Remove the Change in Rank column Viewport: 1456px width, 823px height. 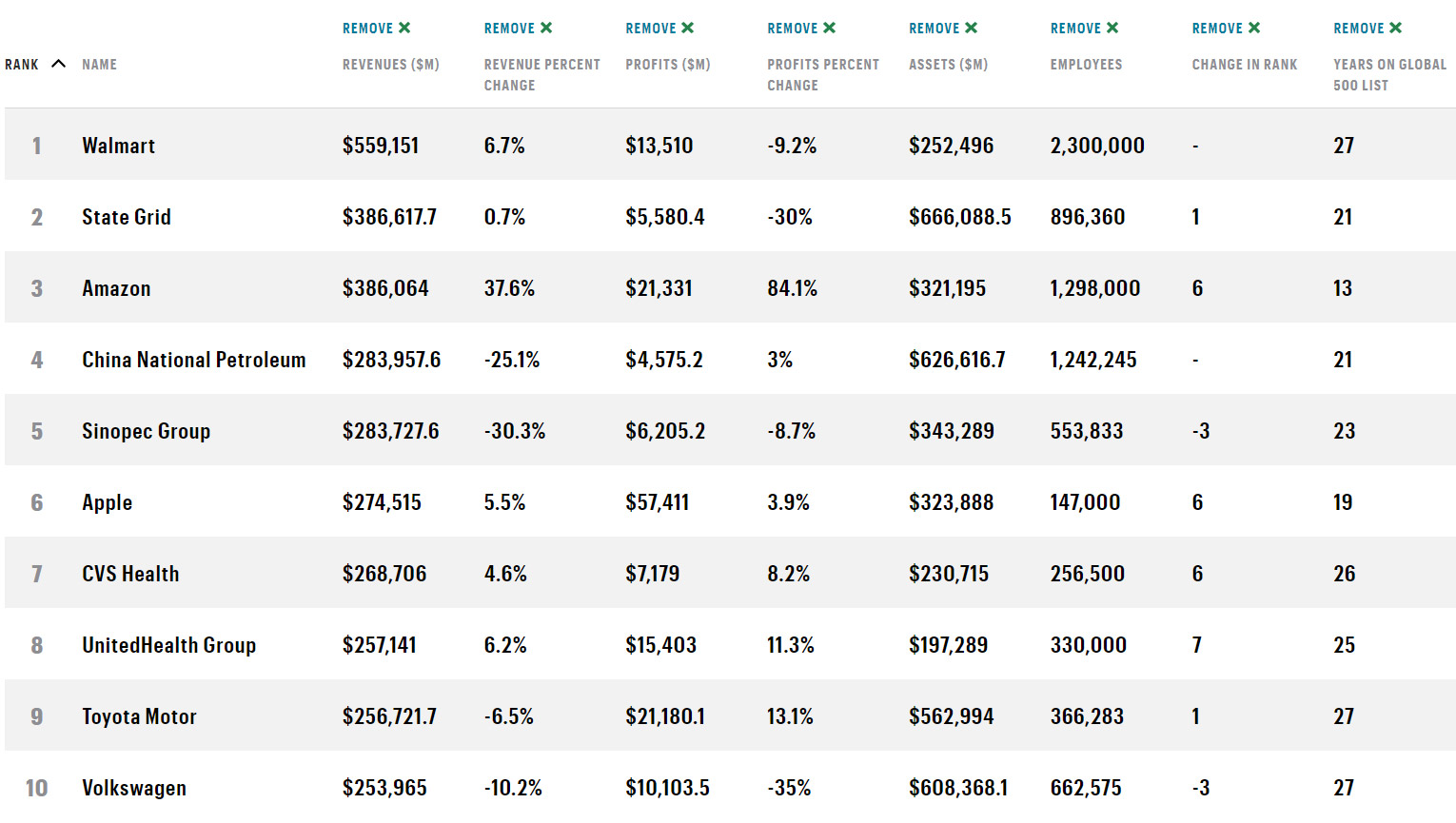pyautogui.click(x=1226, y=29)
